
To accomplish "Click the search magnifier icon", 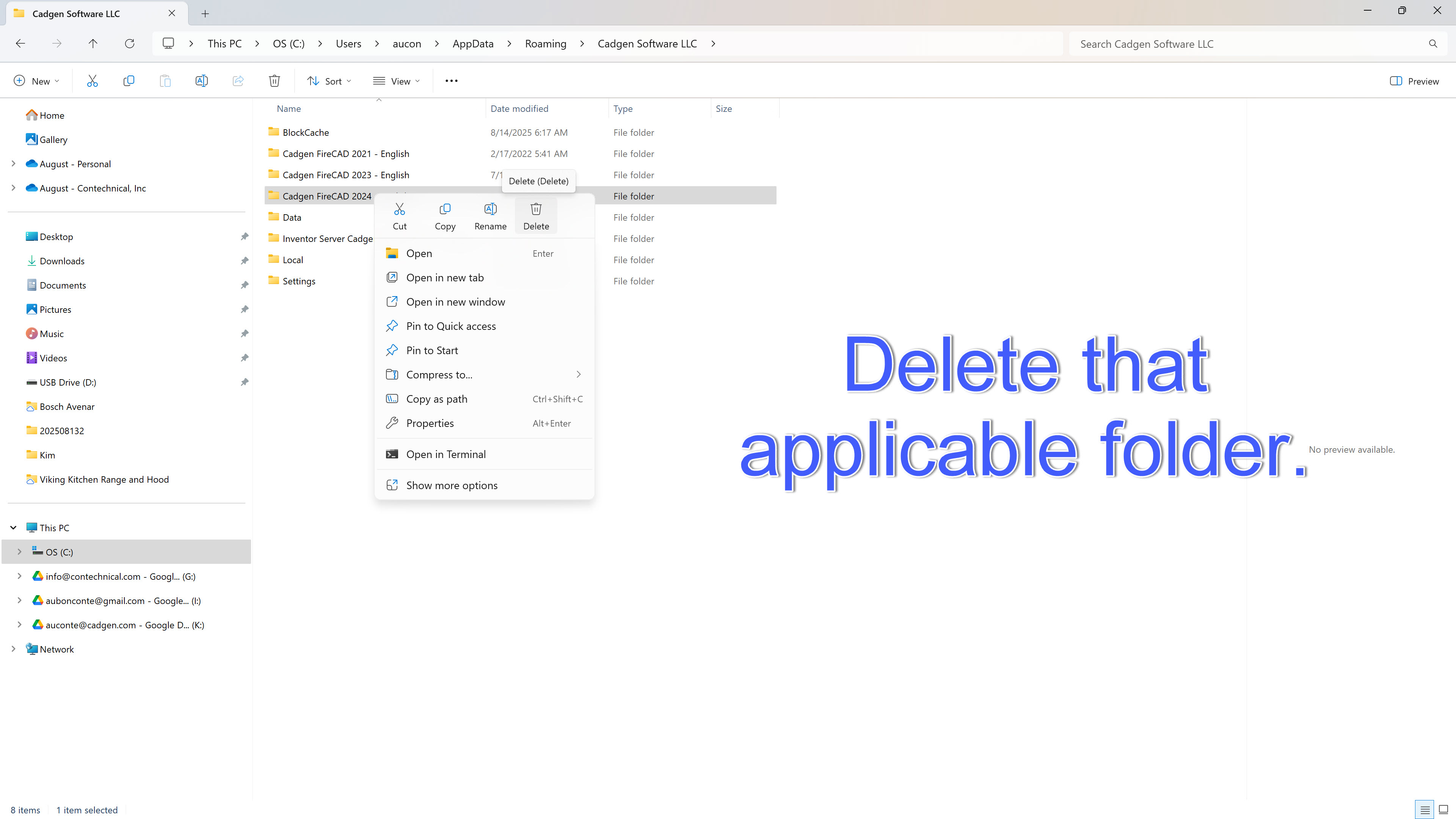I will pos(1433,44).
